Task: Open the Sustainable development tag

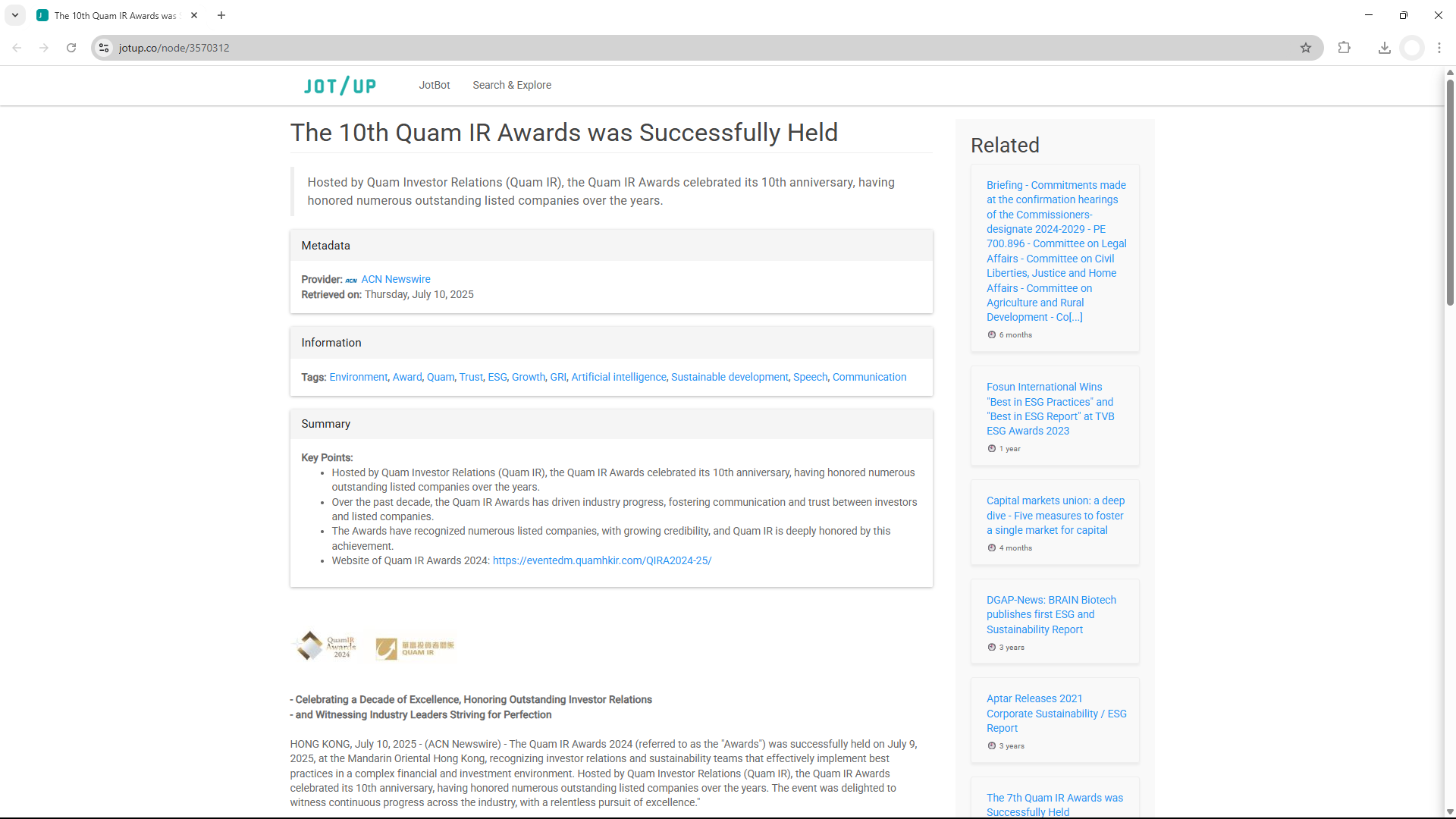Action: click(x=730, y=377)
